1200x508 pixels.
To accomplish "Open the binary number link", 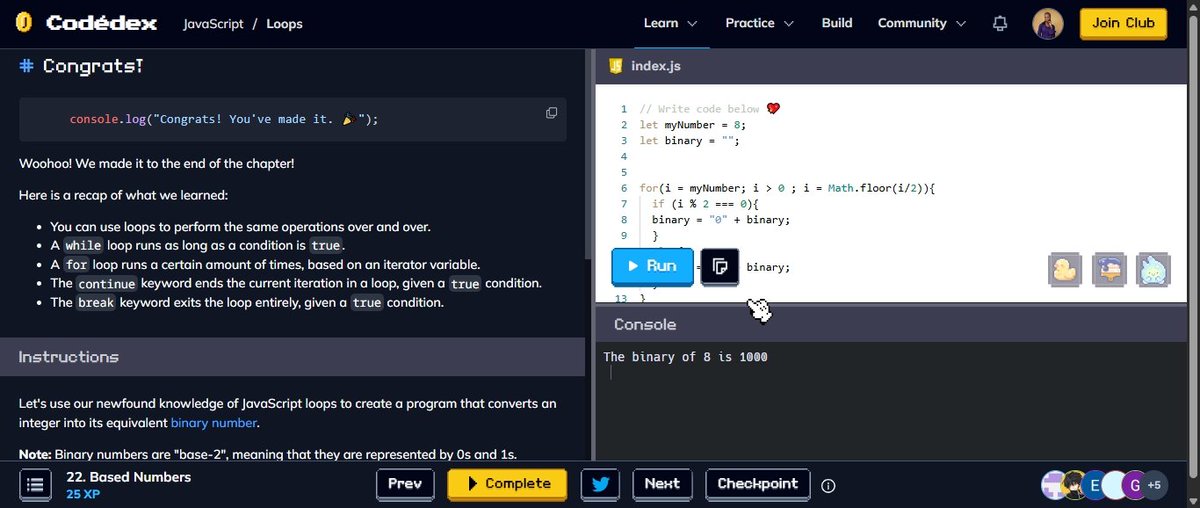I will pyautogui.click(x=214, y=423).
